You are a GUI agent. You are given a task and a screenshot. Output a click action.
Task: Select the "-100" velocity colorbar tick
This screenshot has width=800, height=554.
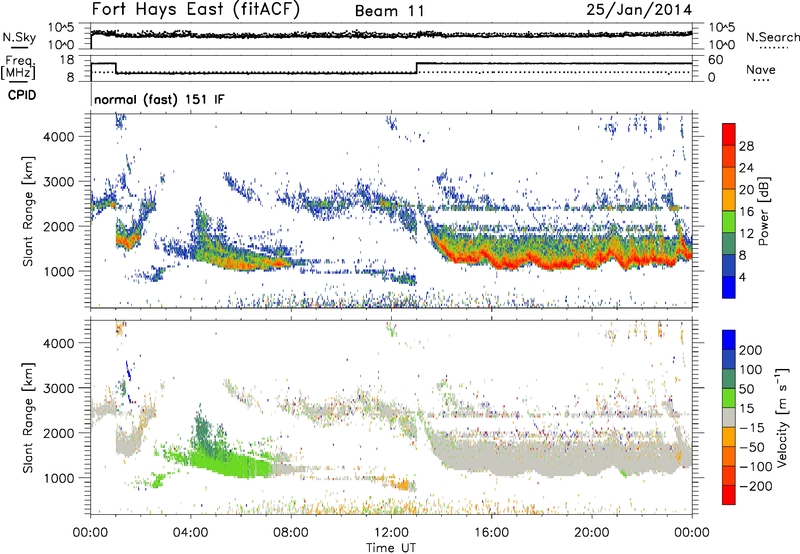click(x=756, y=467)
